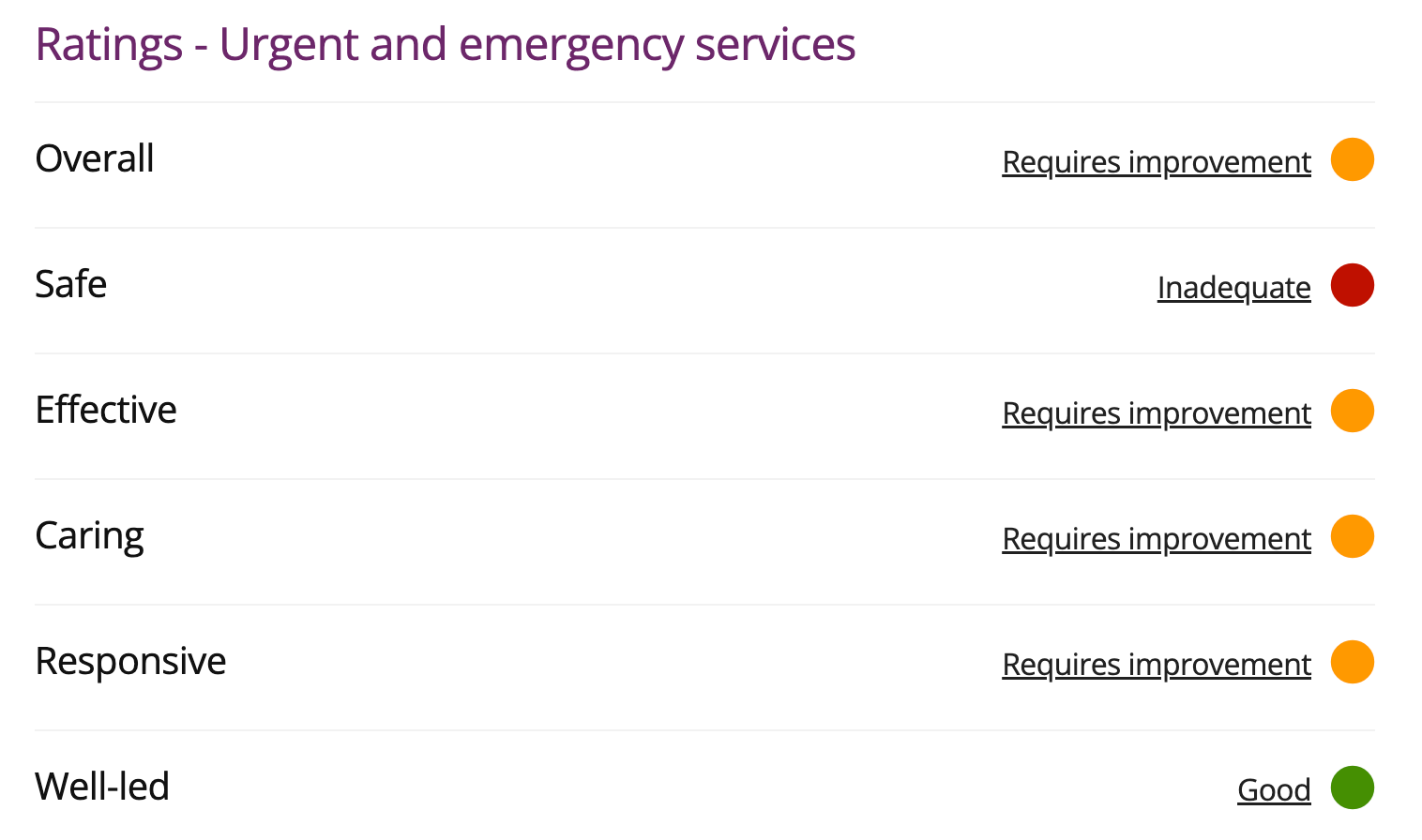This screenshot has width=1422, height=840.
Task: Click the orange rating dot for Caring
Action: coord(1352,536)
